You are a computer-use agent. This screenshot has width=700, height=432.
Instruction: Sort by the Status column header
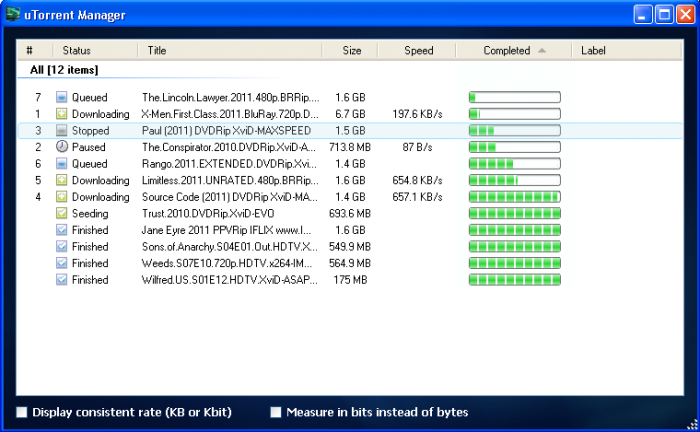click(x=95, y=50)
